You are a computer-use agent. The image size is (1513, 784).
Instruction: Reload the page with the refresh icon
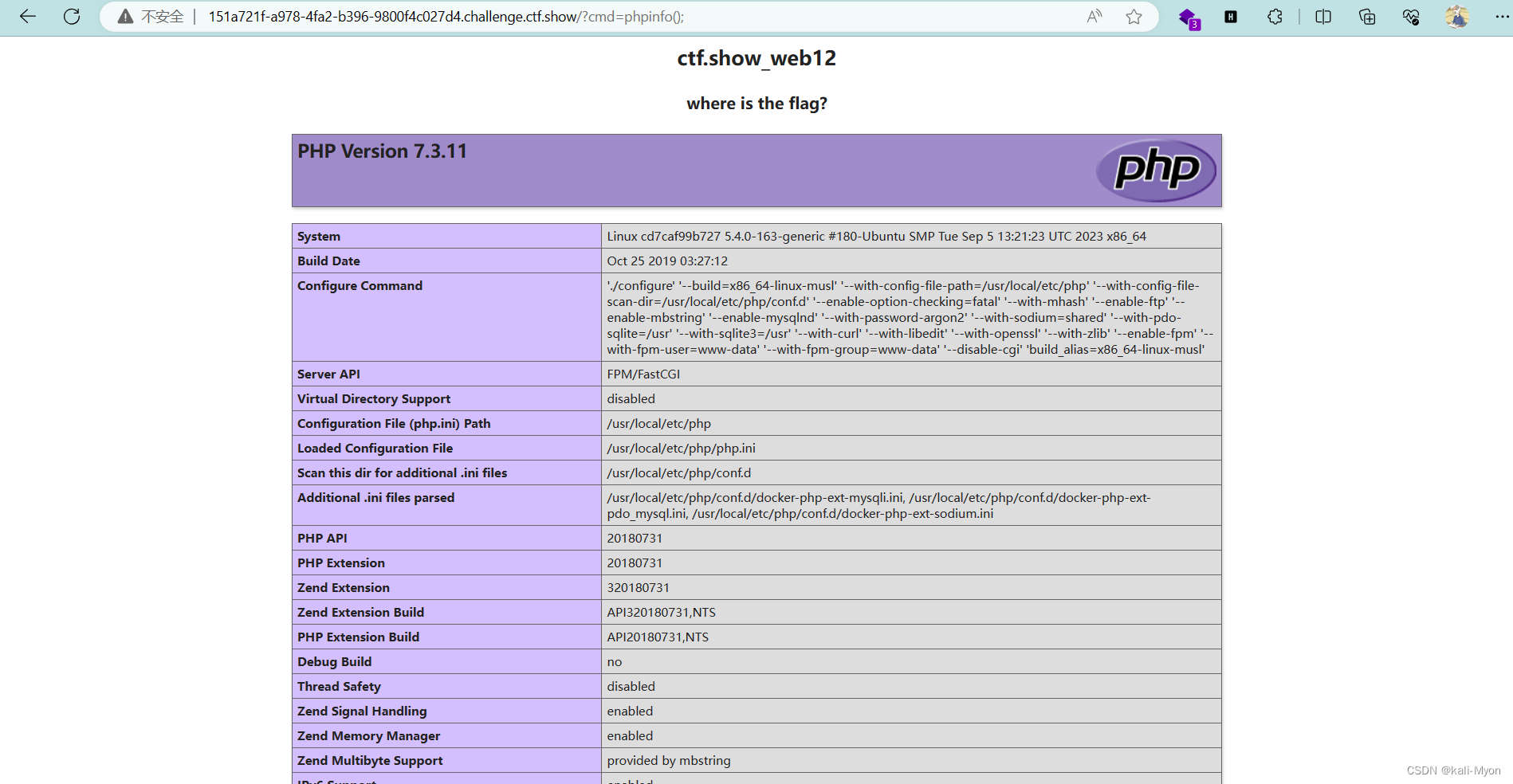point(72,16)
